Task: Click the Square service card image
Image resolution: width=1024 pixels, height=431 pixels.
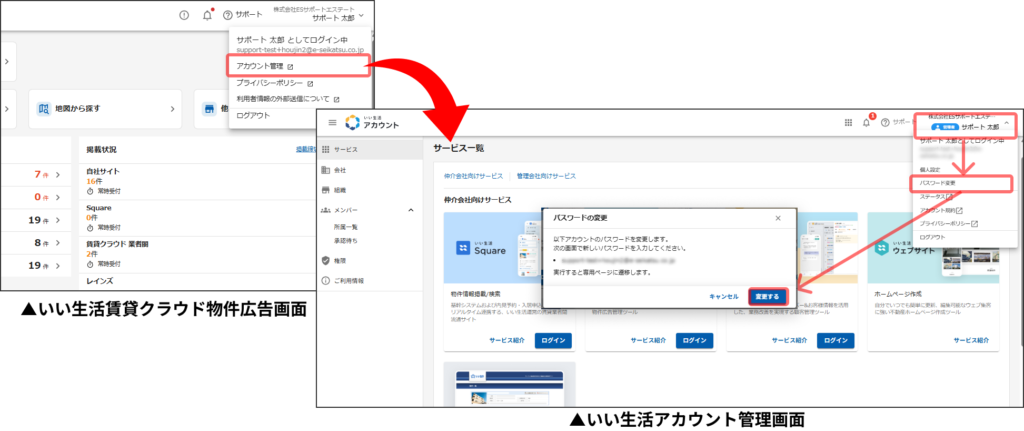Action: 493,248
